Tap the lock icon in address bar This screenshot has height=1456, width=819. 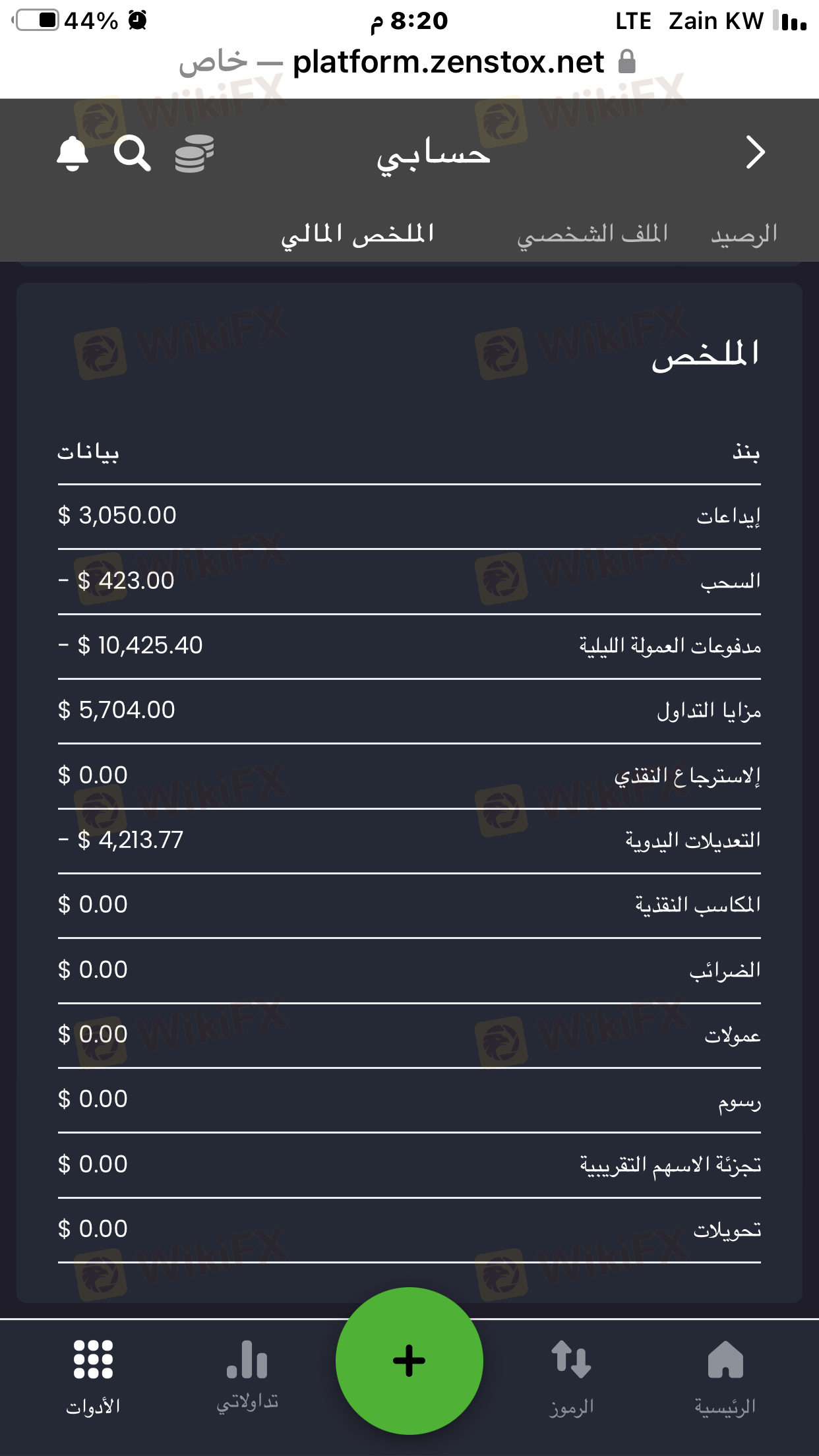coord(627,62)
